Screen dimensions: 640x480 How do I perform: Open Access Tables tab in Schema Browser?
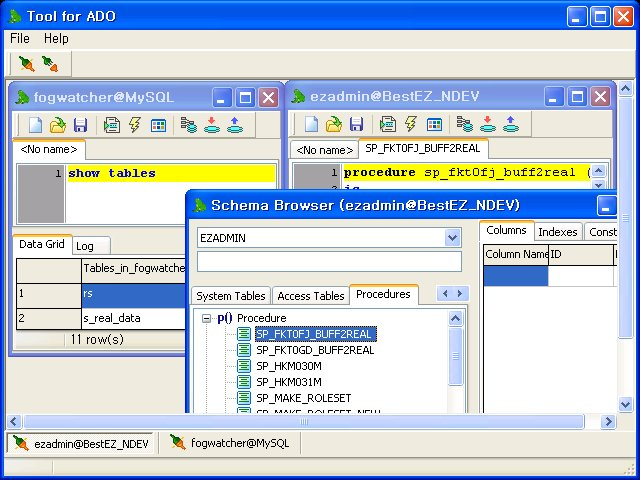[311, 296]
